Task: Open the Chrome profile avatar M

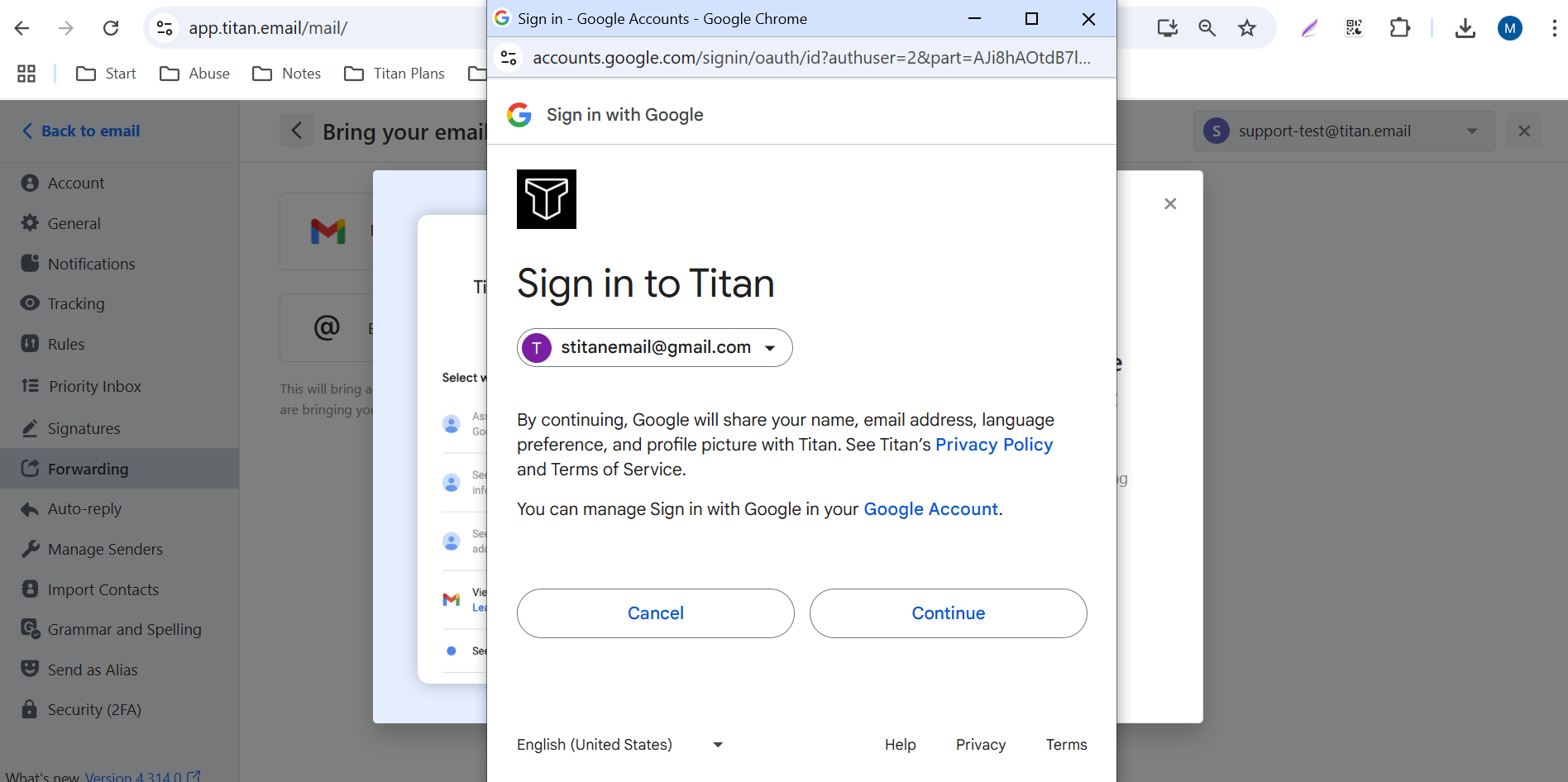Action: tap(1510, 28)
